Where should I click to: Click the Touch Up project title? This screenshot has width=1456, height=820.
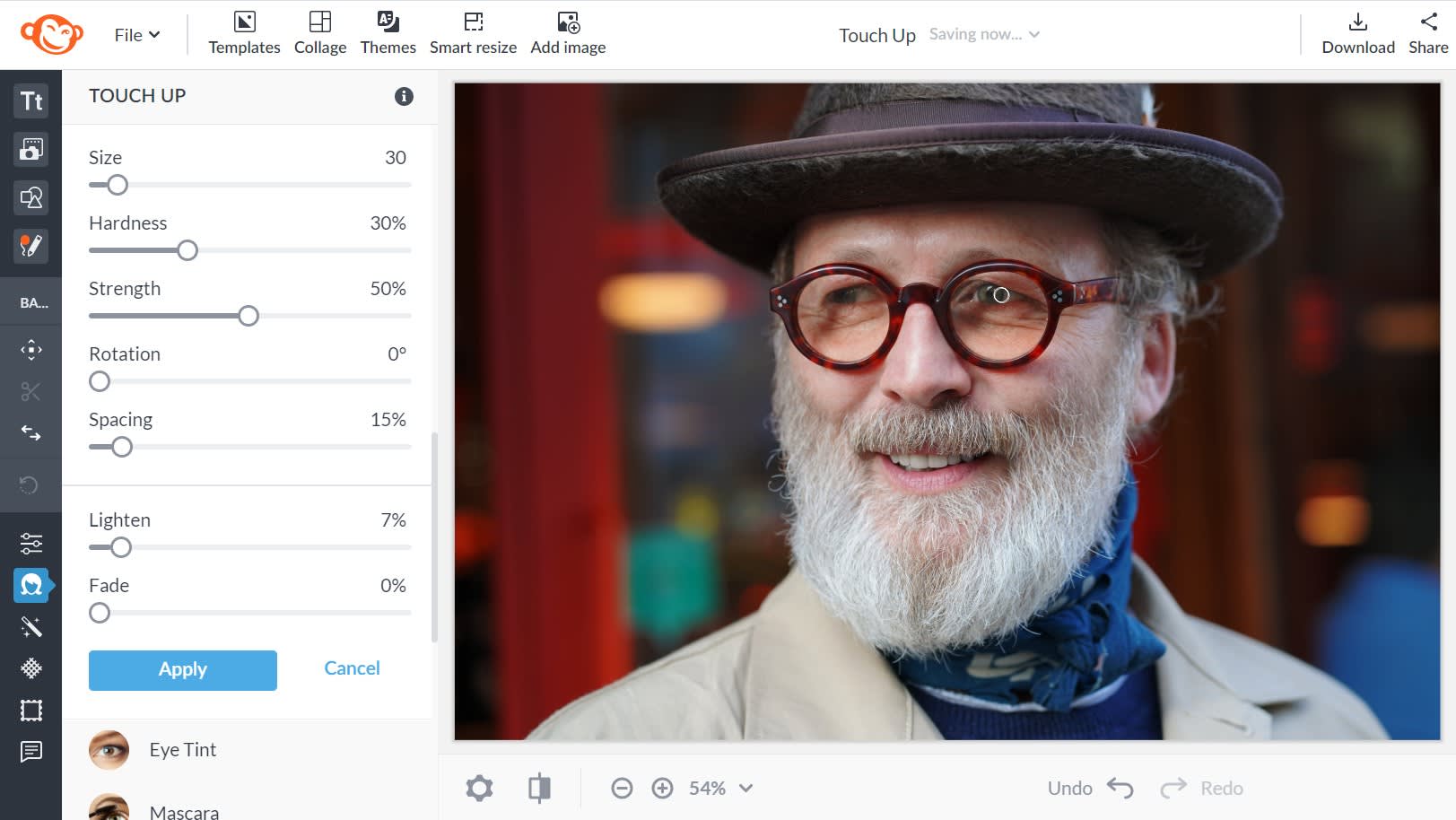[x=877, y=35]
